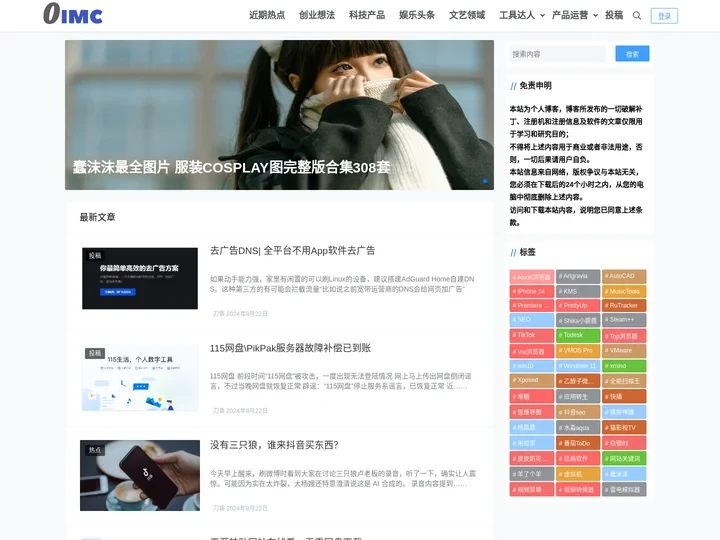Select the VMOS Pro tag
This screenshot has width=720, height=540.
(x=578, y=351)
